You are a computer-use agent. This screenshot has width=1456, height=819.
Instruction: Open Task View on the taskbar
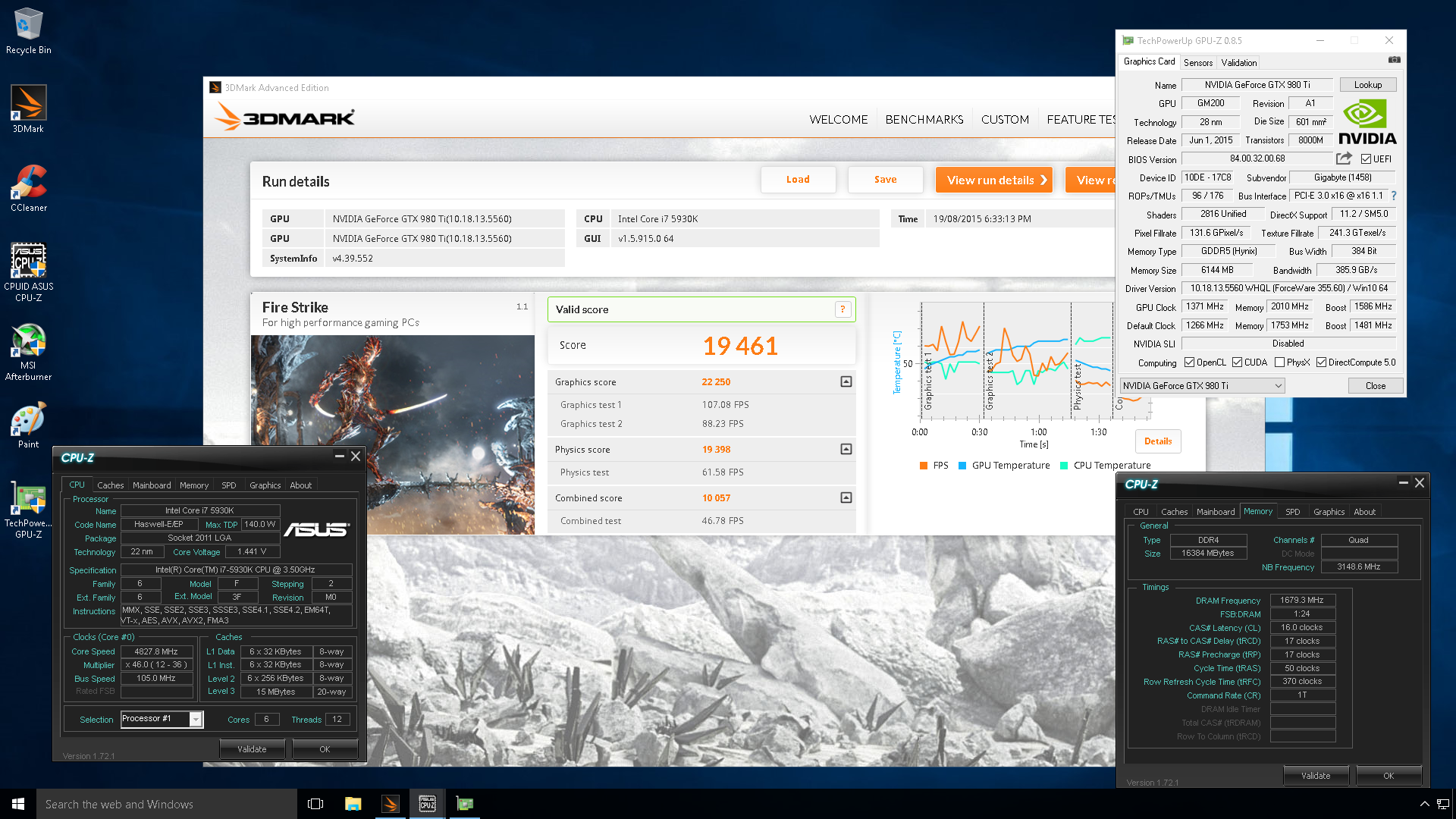pyautogui.click(x=315, y=804)
